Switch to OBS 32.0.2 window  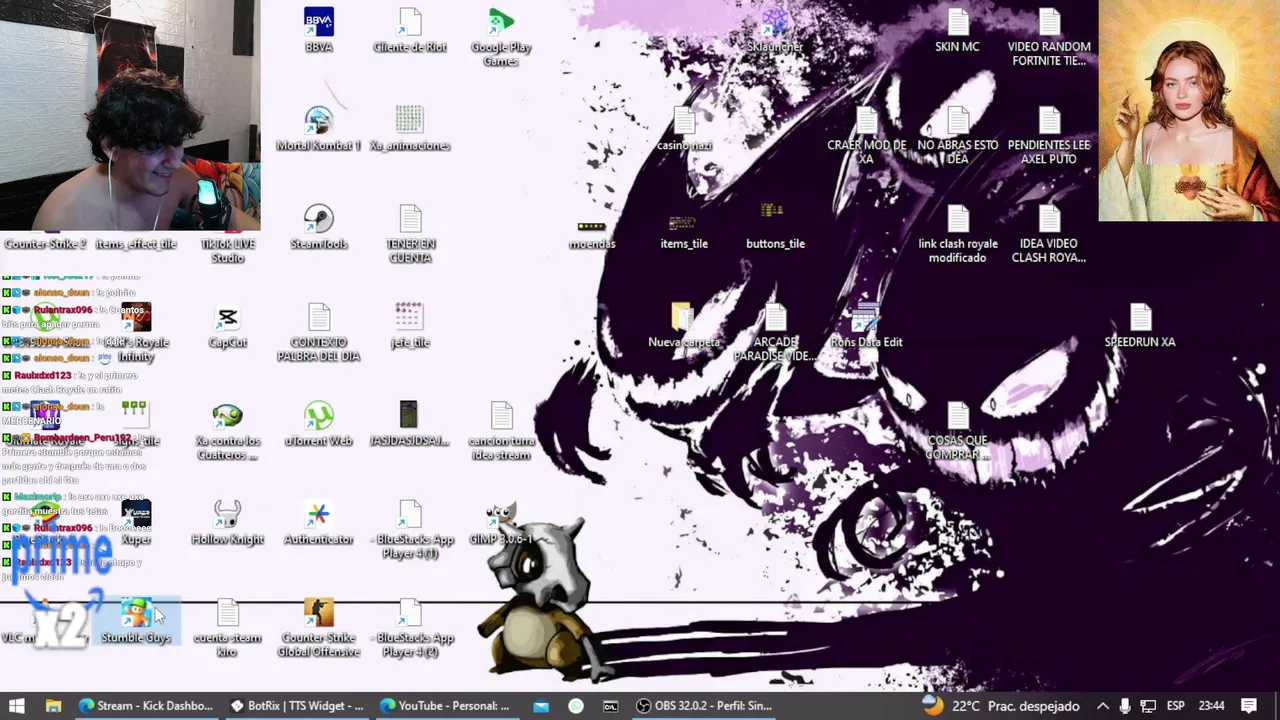coord(705,705)
